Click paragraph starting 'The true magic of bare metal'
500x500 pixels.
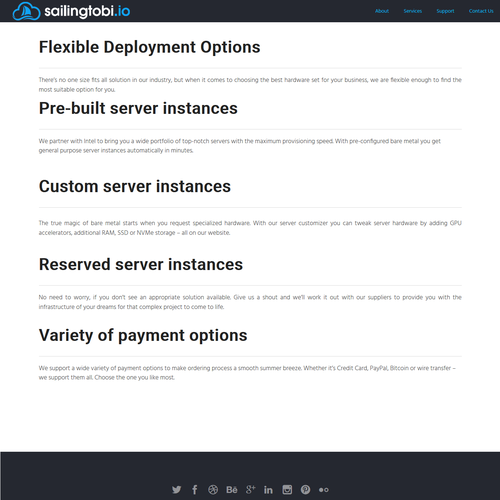[250, 228]
